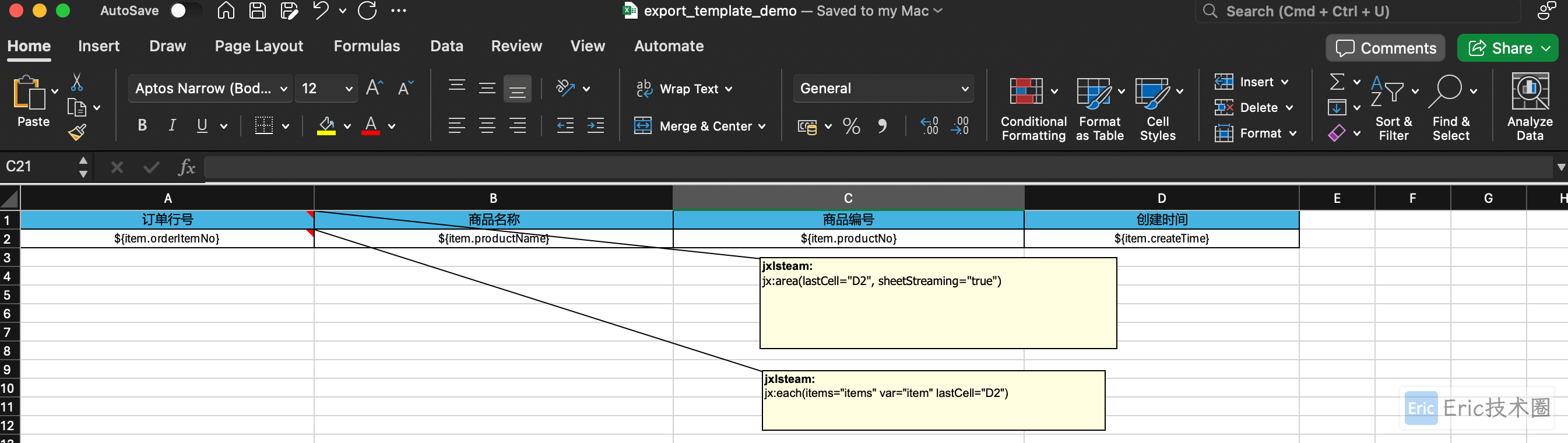Click the Comments button
The width and height of the screenshot is (1568, 443).
1385,48
